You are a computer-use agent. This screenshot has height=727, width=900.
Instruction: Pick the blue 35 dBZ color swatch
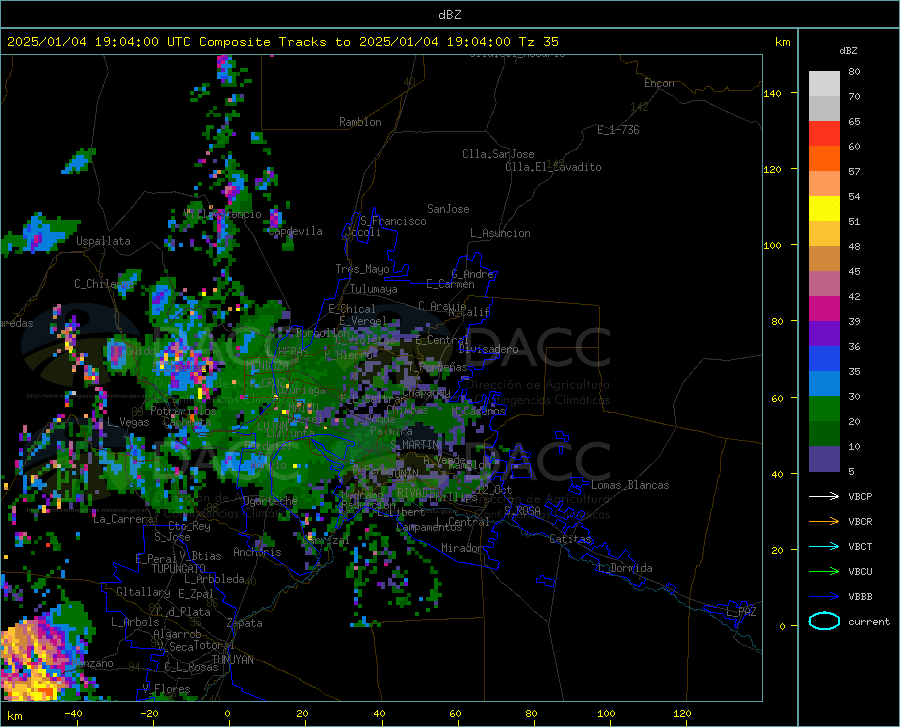[x=824, y=359]
